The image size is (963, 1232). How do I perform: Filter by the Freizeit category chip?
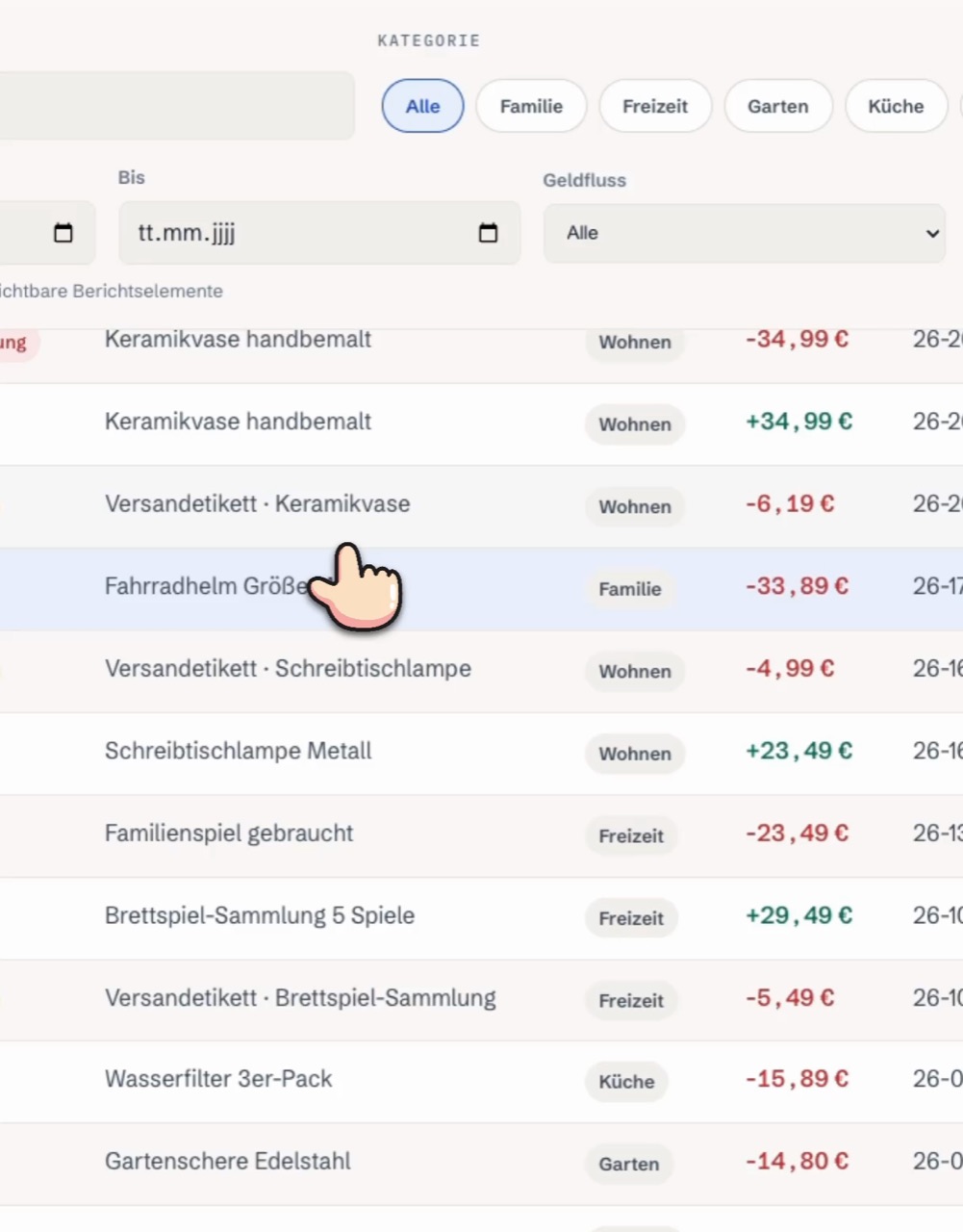(655, 106)
